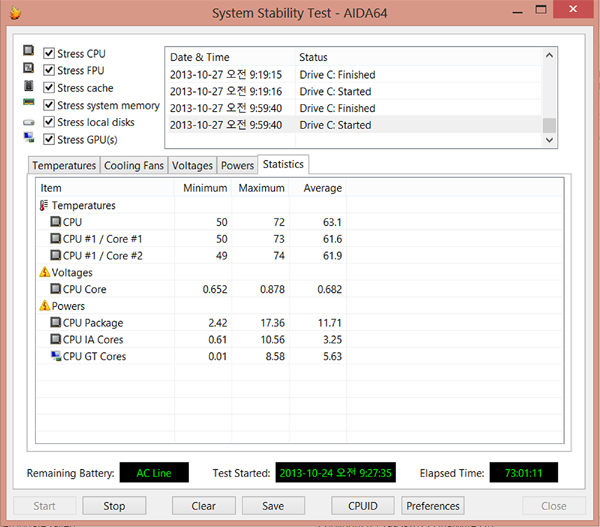Screen dimensions: 600x527
Task: Disable the Stress GPU(s) checkbox
Action: click(x=49, y=139)
